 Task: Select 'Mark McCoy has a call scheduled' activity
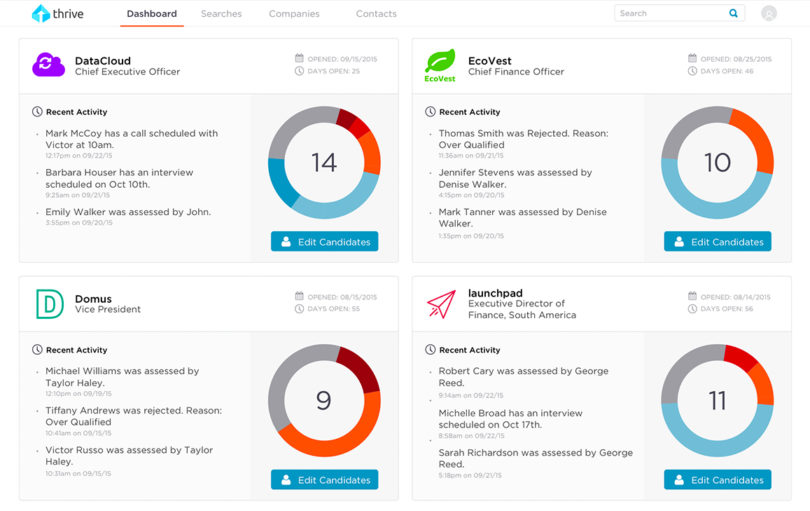coord(131,143)
